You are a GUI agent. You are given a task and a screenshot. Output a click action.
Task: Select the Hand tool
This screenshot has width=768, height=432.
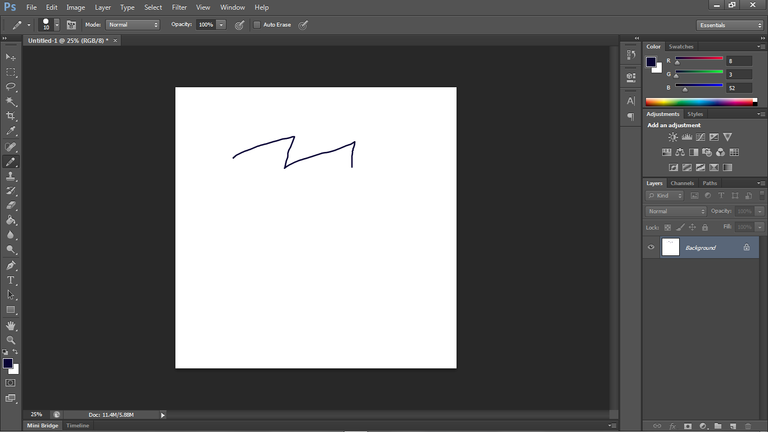pos(11,326)
